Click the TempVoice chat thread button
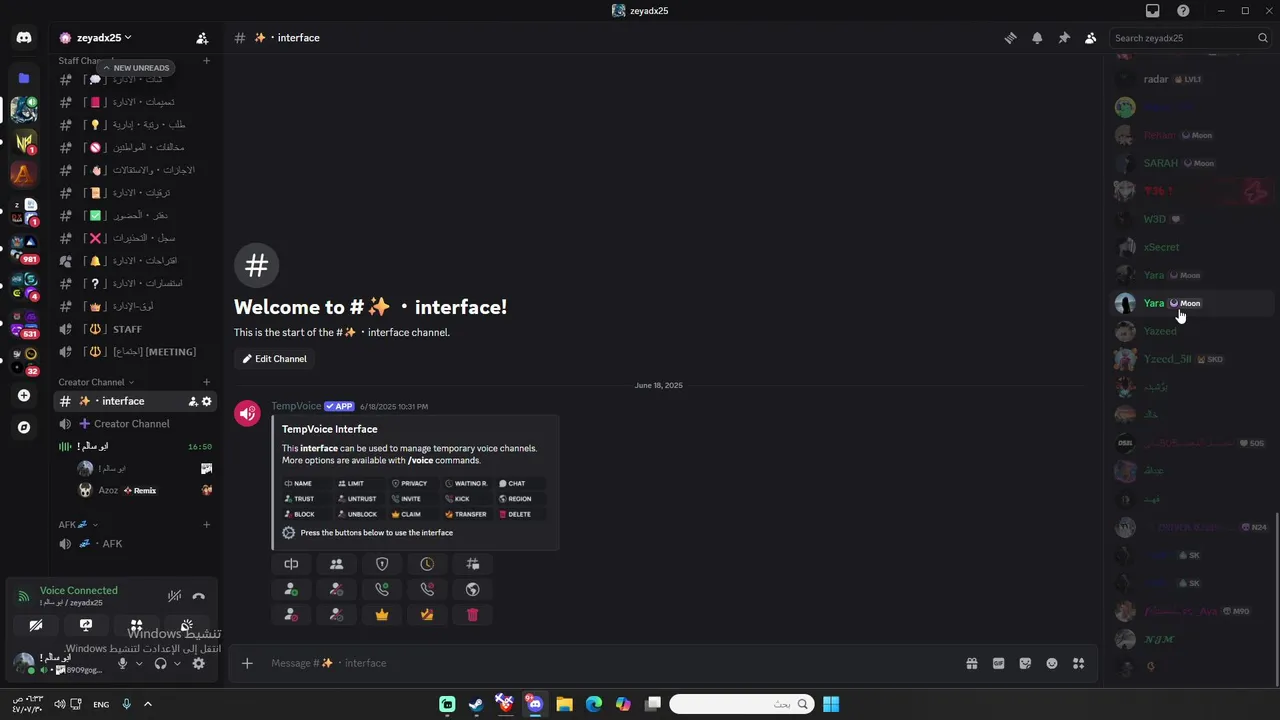The width and height of the screenshot is (1280, 720). 473,564
